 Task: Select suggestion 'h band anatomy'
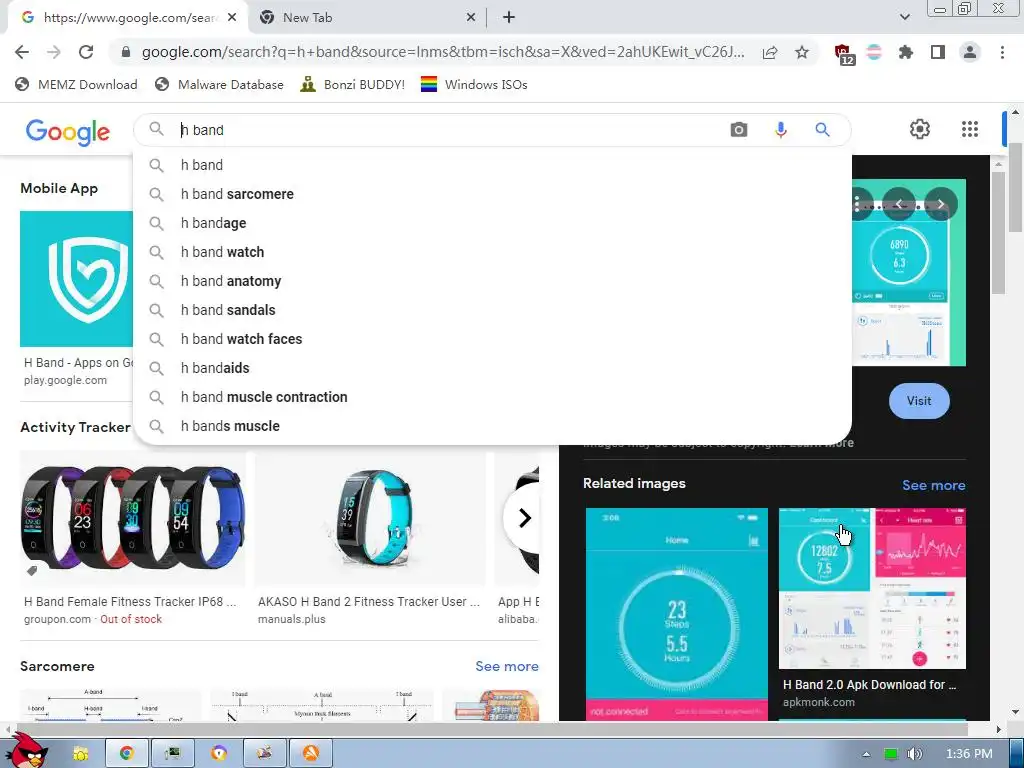coord(492,281)
